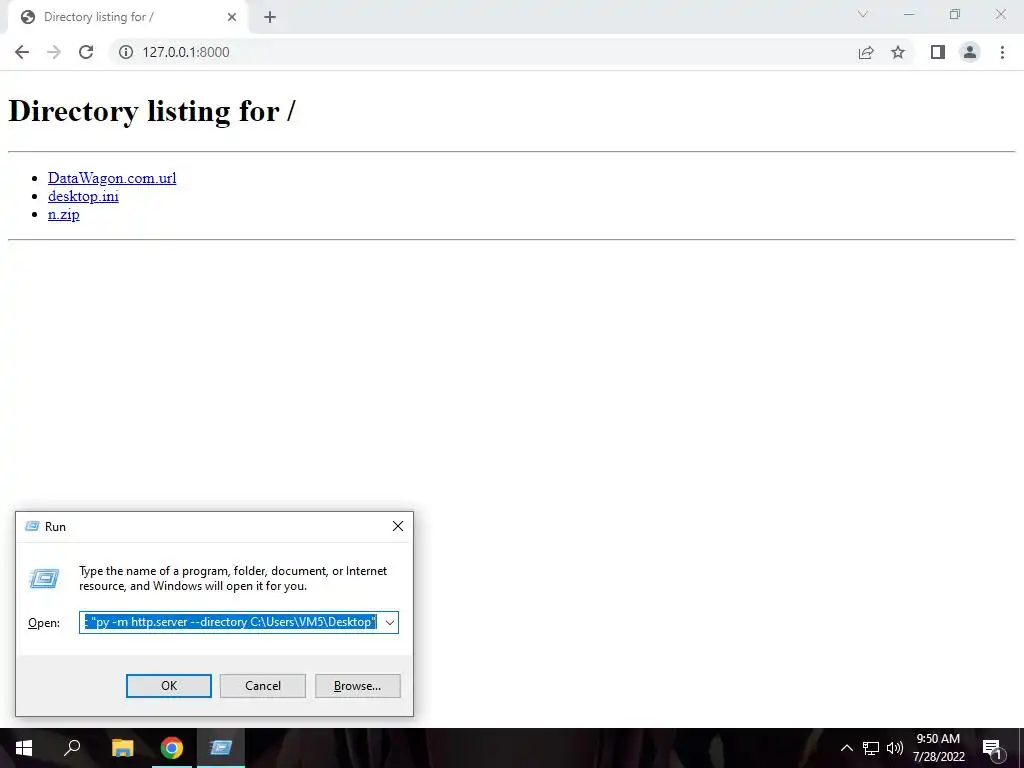Close the Directory listing tab
Image resolution: width=1024 pixels, height=768 pixels.
(x=232, y=17)
